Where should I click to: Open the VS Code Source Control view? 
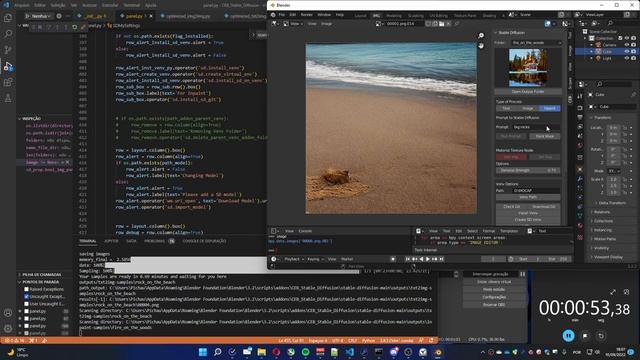[8, 50]
